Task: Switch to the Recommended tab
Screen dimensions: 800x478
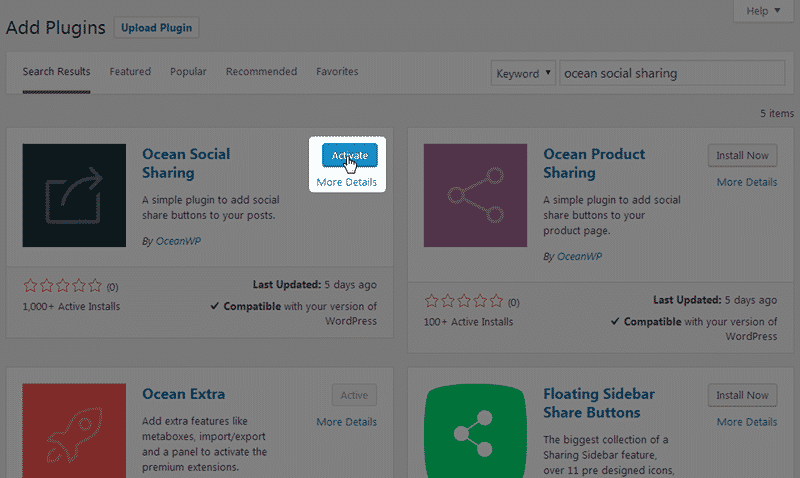Action: tap(261, 71)
